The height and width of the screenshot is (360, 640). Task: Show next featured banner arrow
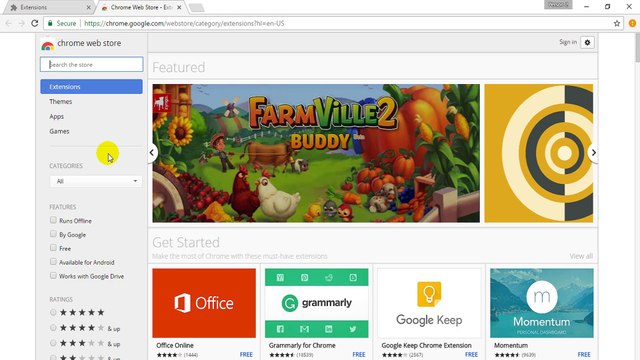[593, 153]
